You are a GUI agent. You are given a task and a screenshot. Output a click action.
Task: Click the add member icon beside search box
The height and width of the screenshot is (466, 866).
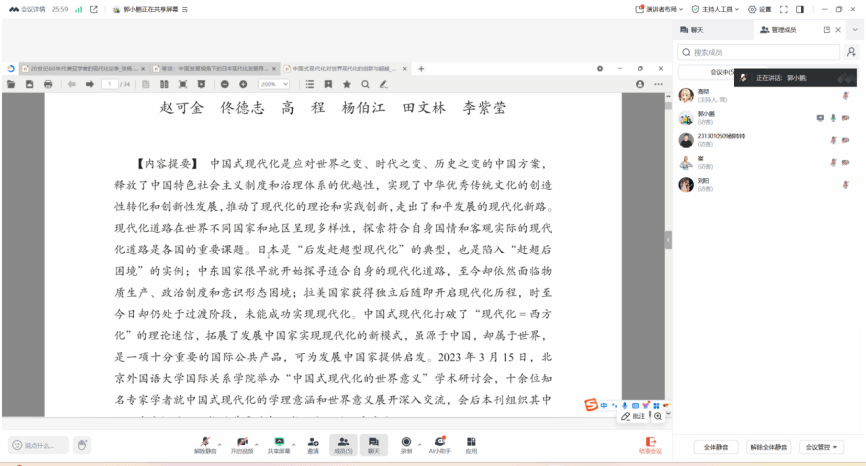(850, 52)
